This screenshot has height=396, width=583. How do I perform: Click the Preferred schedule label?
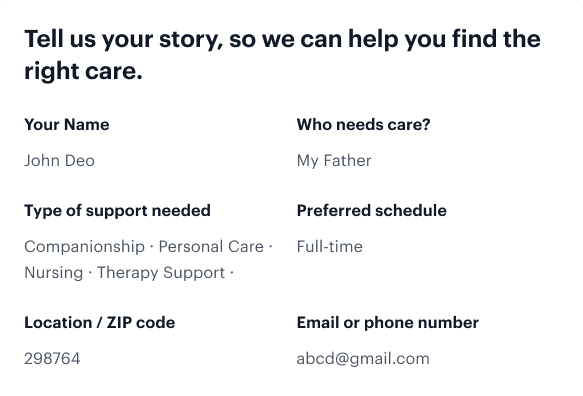tap(371, 211)
